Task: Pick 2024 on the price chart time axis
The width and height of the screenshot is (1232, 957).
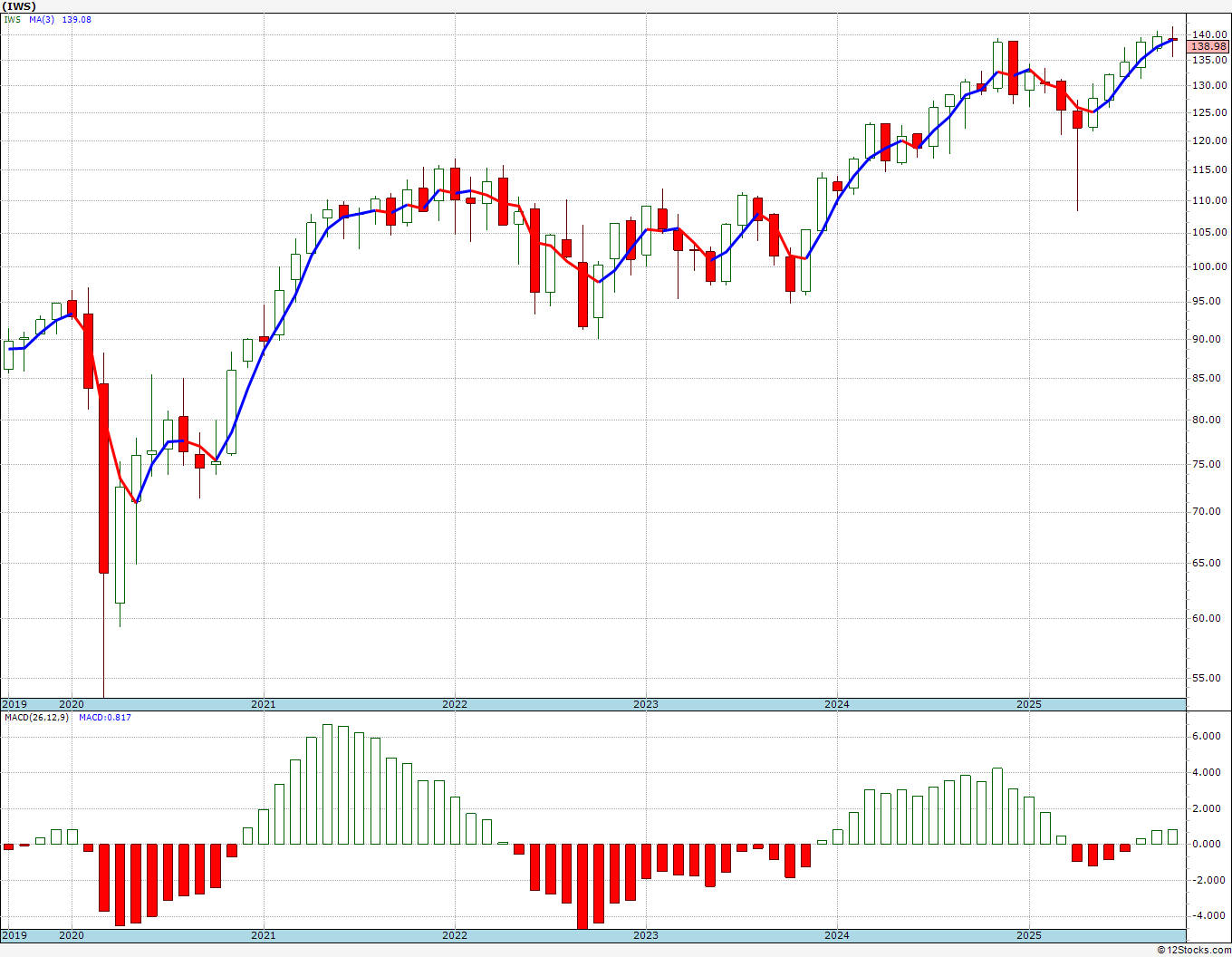Action: coord(837,704)
